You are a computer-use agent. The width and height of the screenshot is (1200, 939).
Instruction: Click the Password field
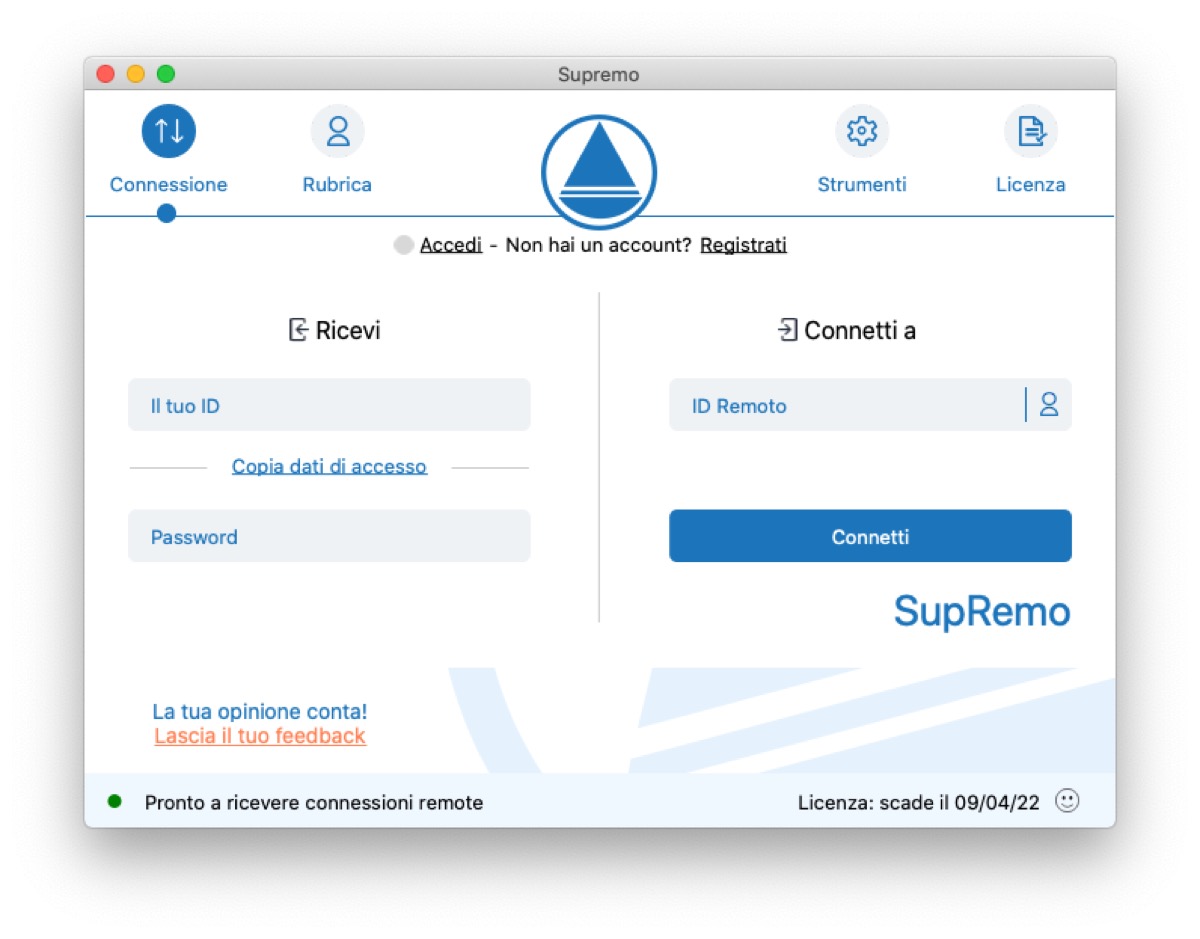[x=329, y=536]
